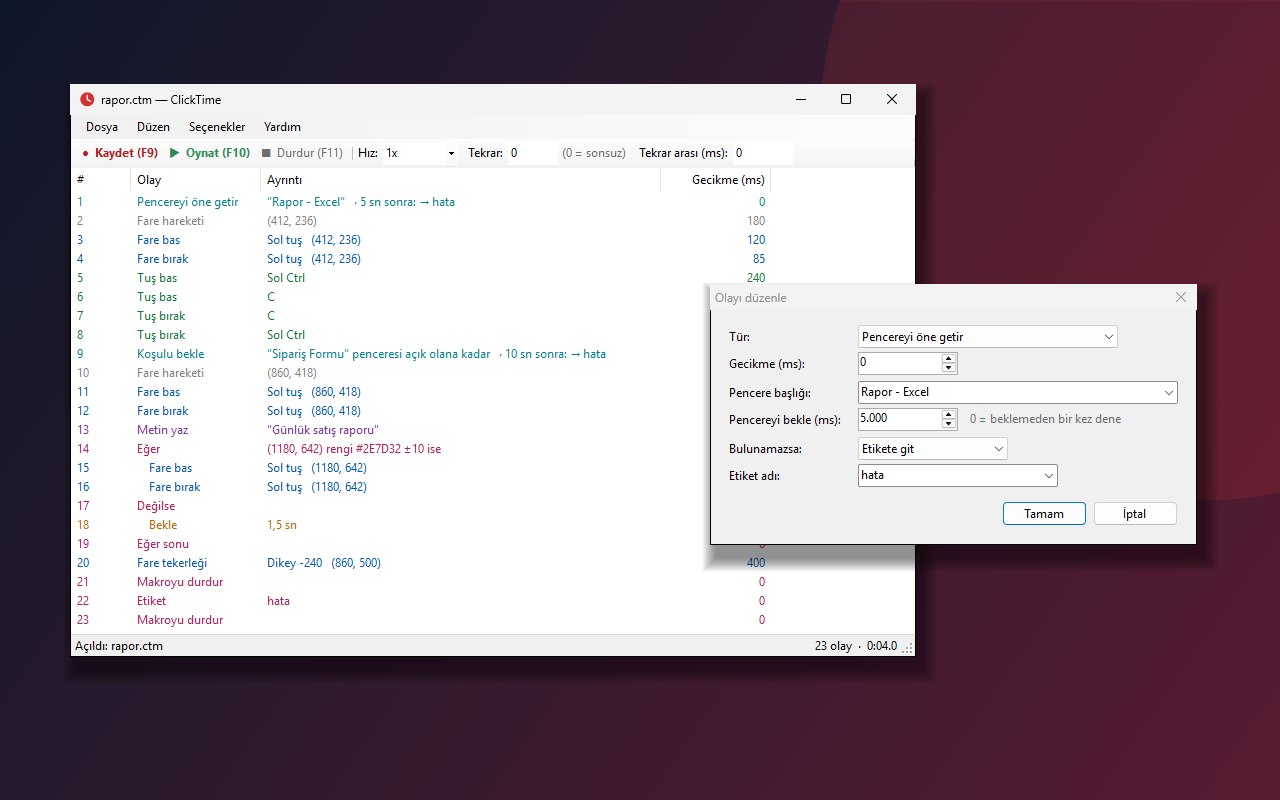1280x800 pixels.
Task: Decrease Pencereyi bekle (ms) with down arrow
Action: 949,425
